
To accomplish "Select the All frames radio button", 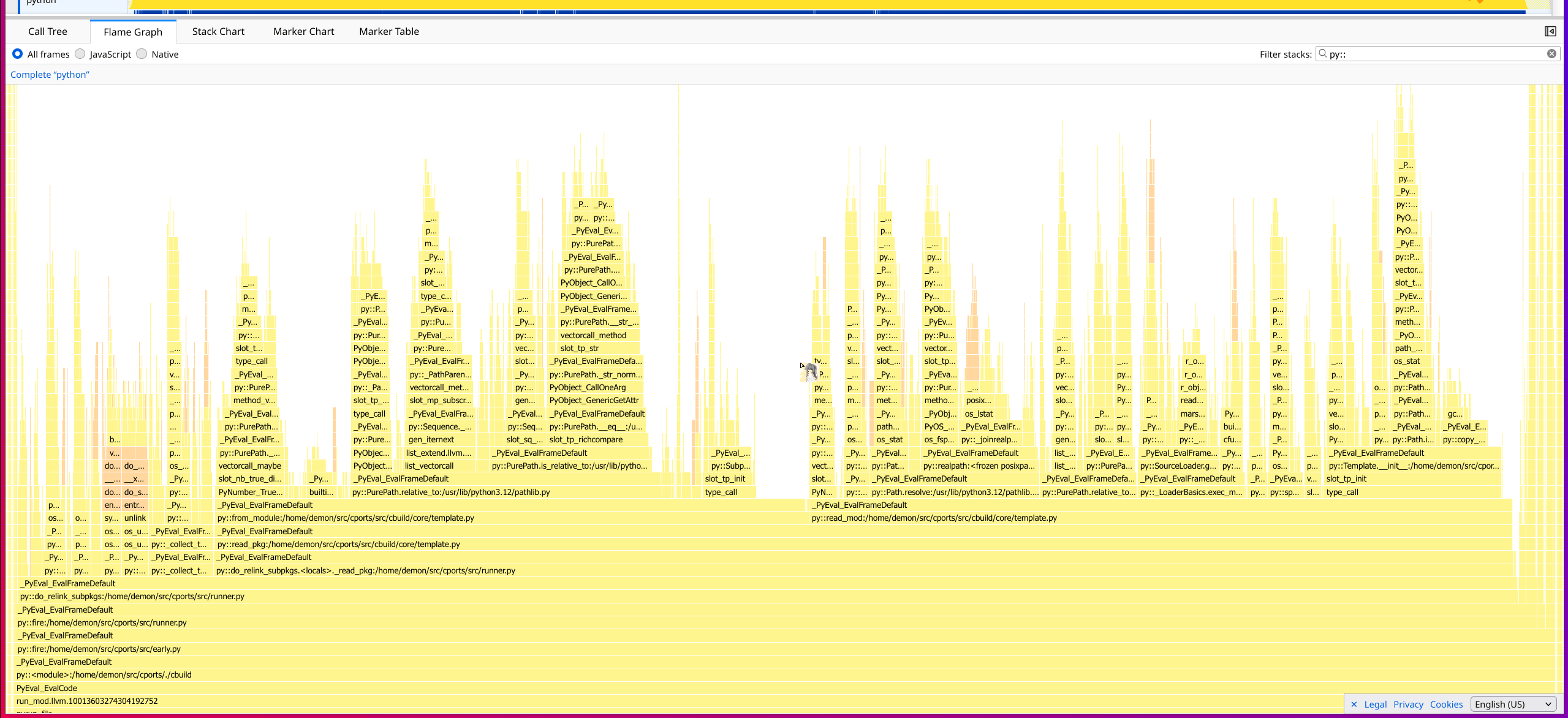I will coord(17,54).
